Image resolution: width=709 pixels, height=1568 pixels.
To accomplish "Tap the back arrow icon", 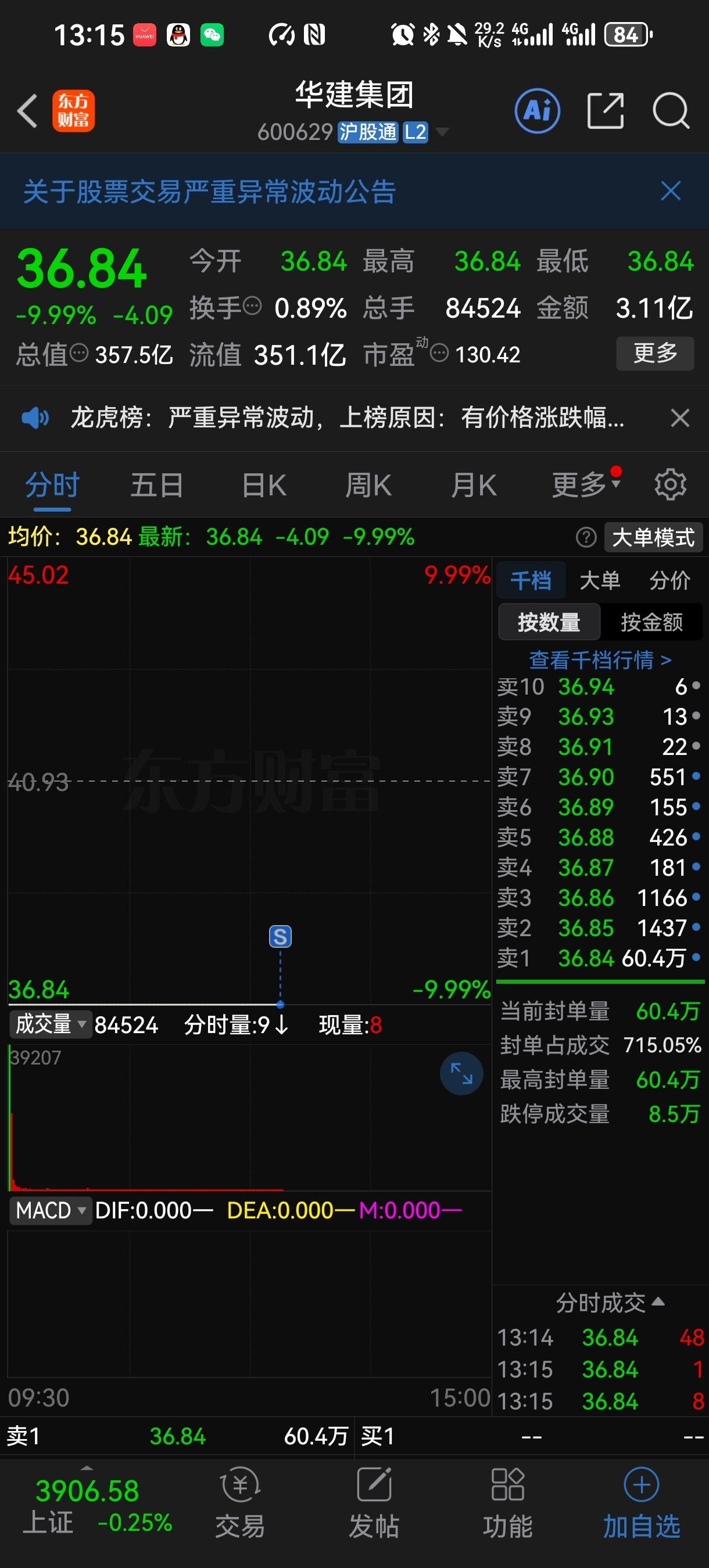I will (27, 111).
